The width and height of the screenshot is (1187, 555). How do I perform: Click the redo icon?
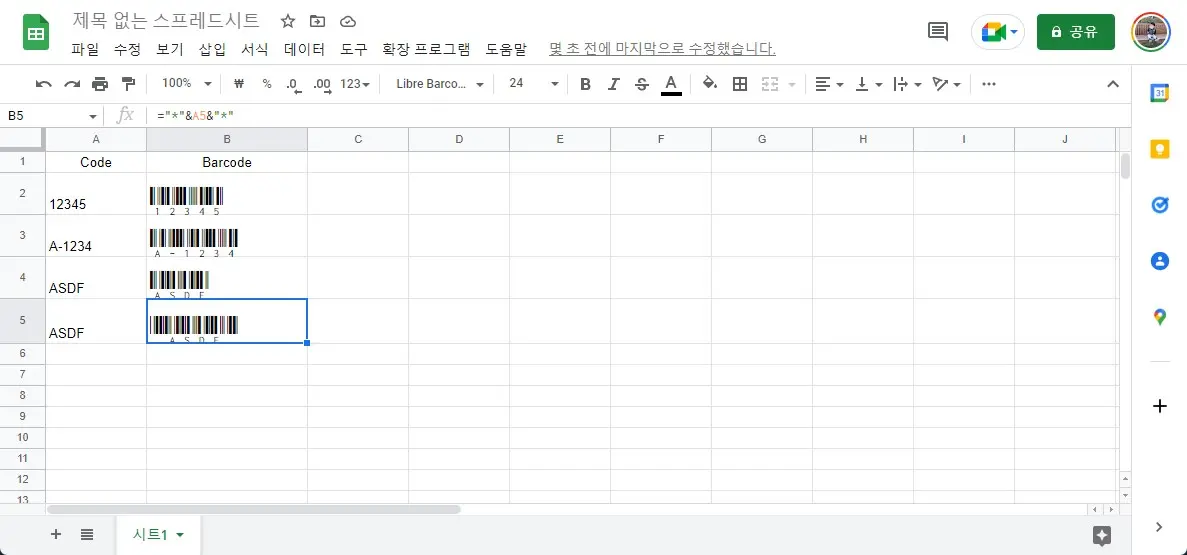click(72, 84)
